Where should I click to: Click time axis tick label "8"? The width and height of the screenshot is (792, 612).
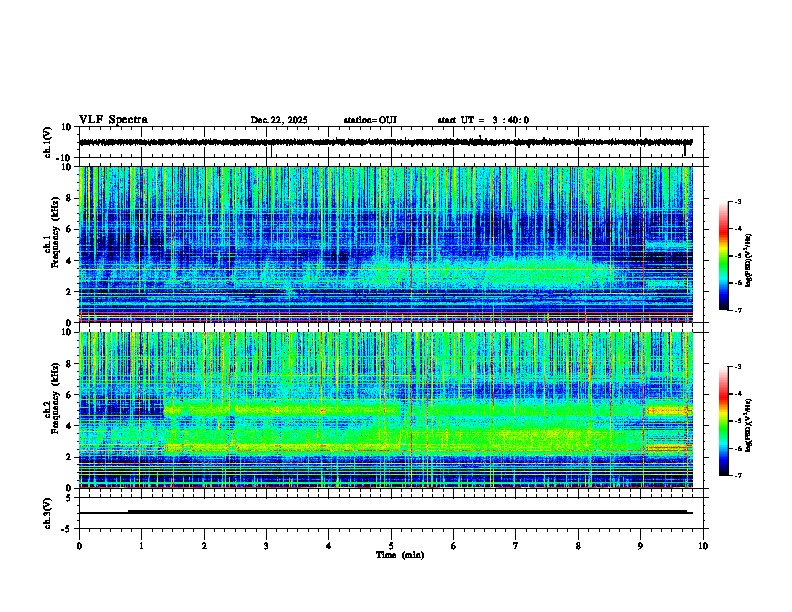pyautogui.click(x=578, y=546)
